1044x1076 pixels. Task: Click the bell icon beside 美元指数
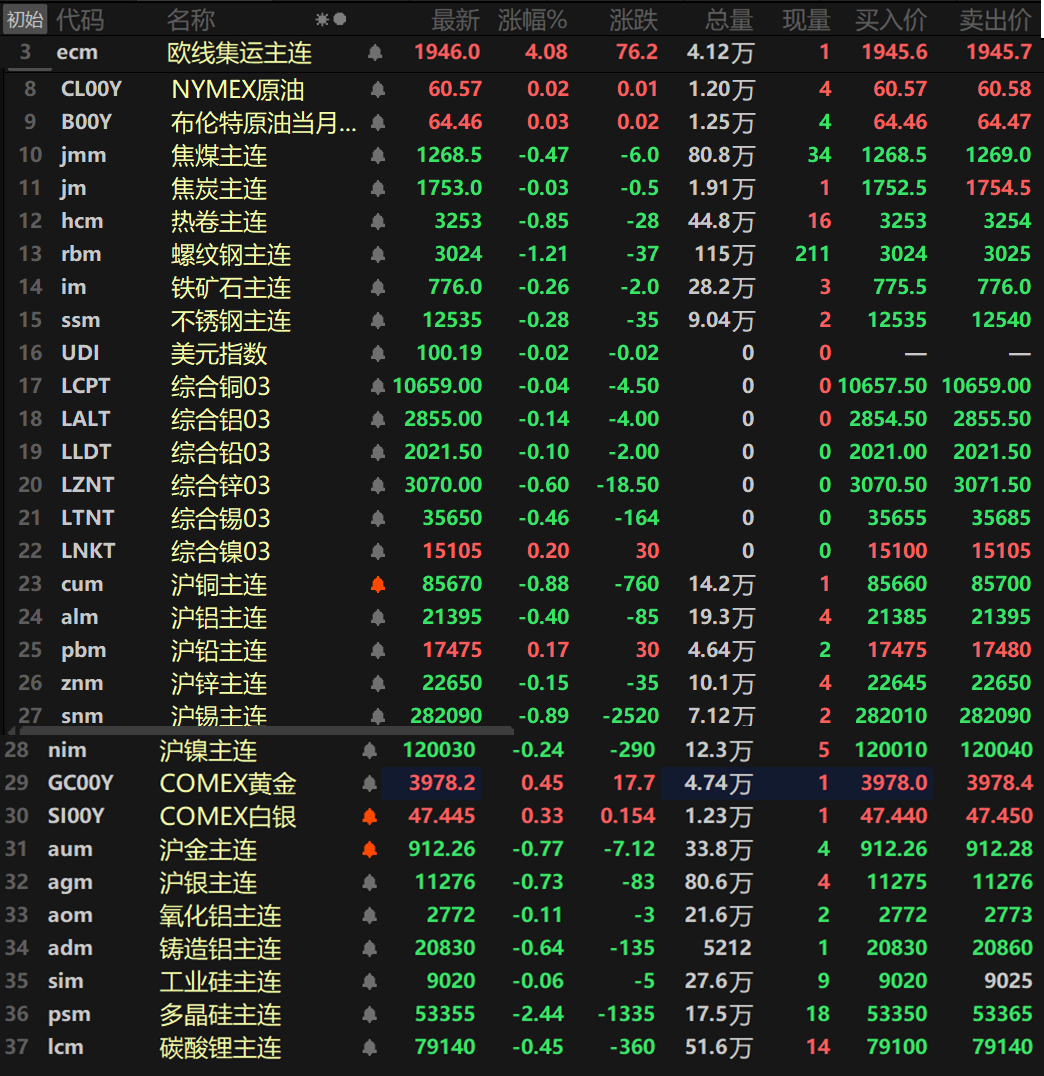[x=378, y=354]
